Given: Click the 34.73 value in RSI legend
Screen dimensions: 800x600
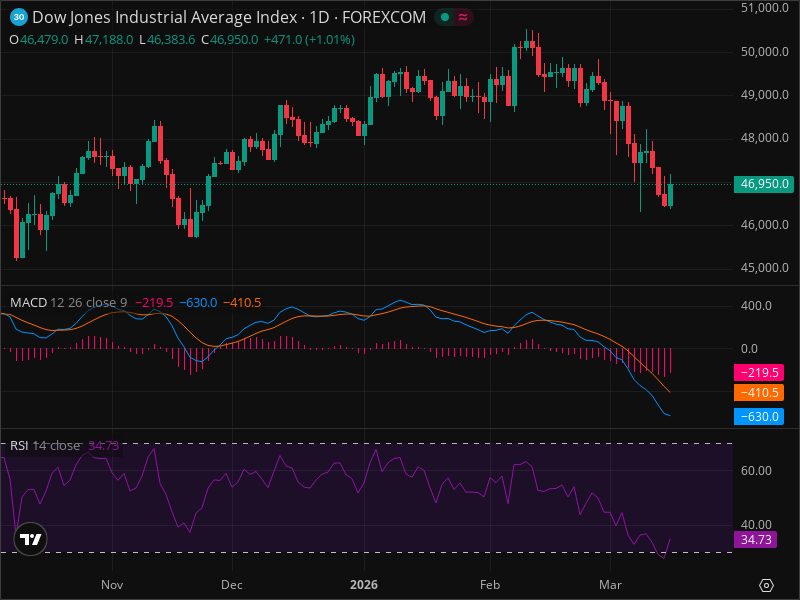Looking at the screenshot, I should tap(104, 445).
